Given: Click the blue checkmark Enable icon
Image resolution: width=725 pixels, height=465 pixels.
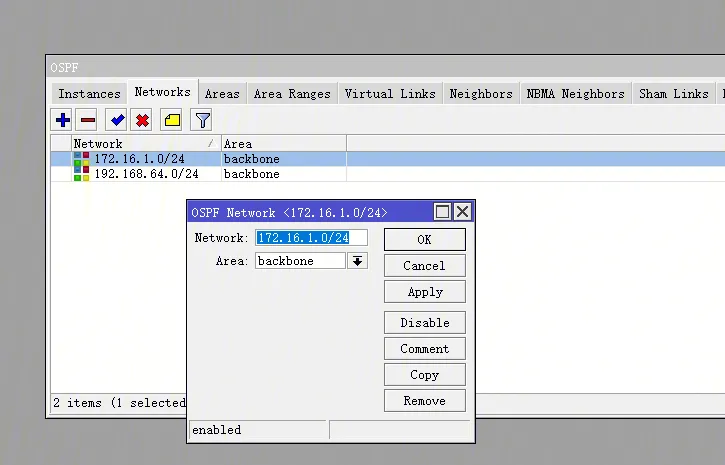Looking at the screenshot, I should 117,120.
